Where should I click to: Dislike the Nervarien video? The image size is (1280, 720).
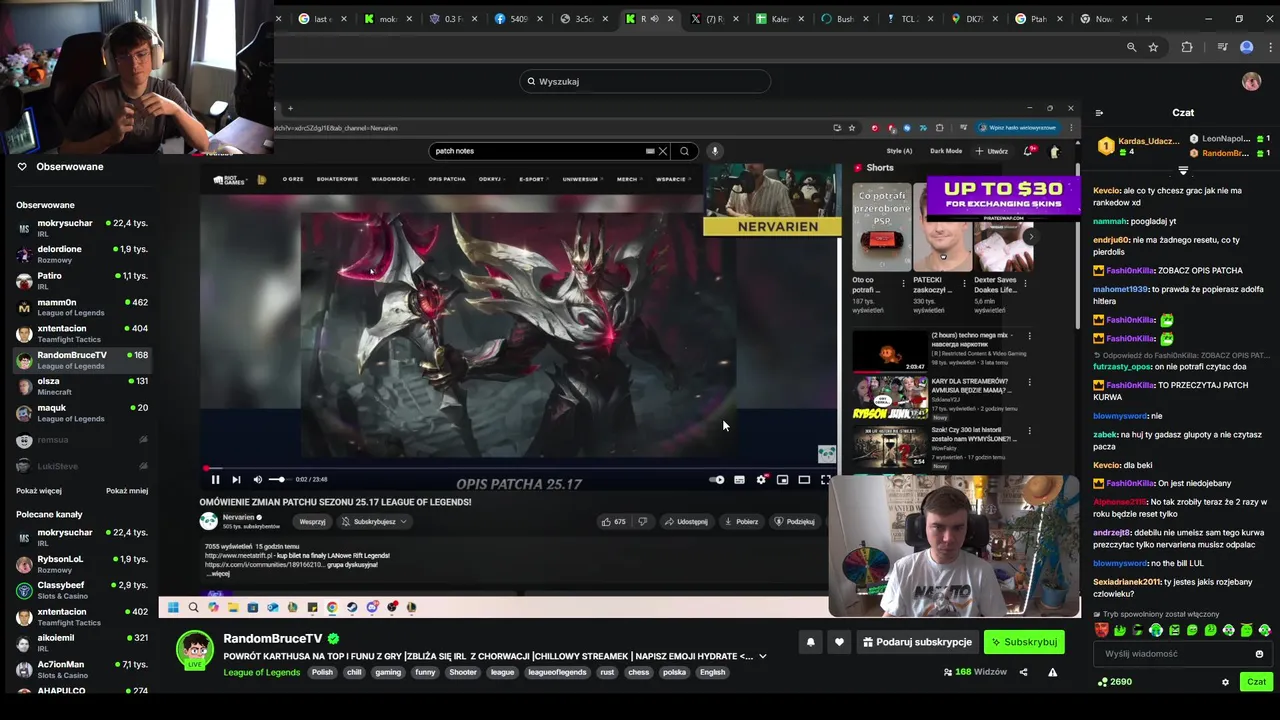(642, 521)
